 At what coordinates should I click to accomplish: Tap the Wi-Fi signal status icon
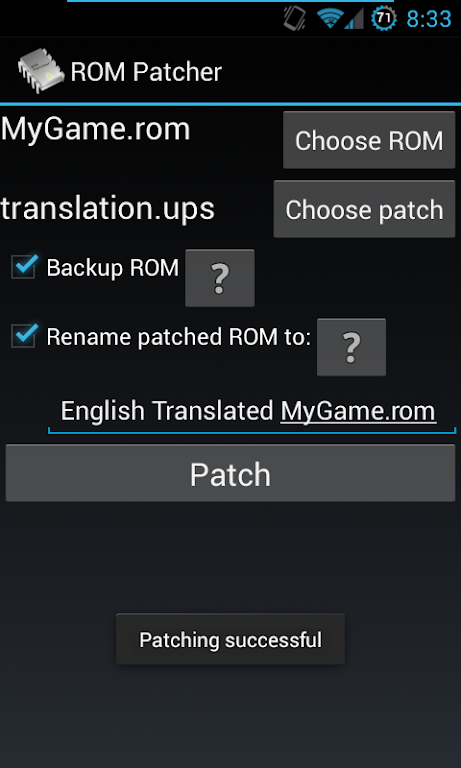tap(330, 19)
